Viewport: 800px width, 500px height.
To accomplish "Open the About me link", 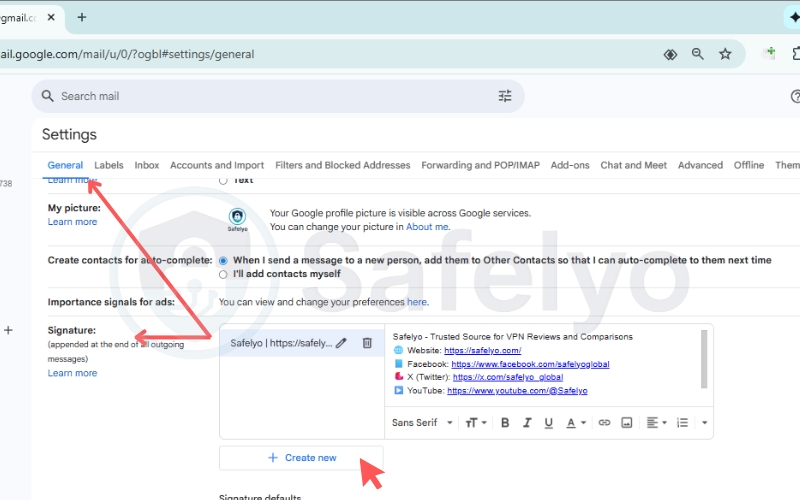I will tap(427, 227).
